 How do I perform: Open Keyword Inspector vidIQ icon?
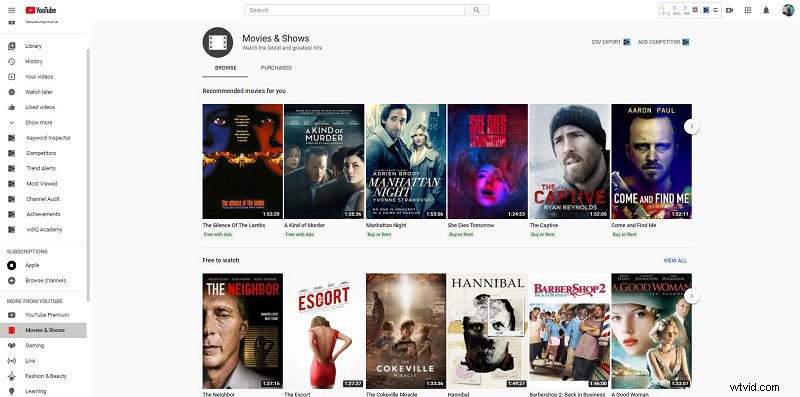(12, 138)
